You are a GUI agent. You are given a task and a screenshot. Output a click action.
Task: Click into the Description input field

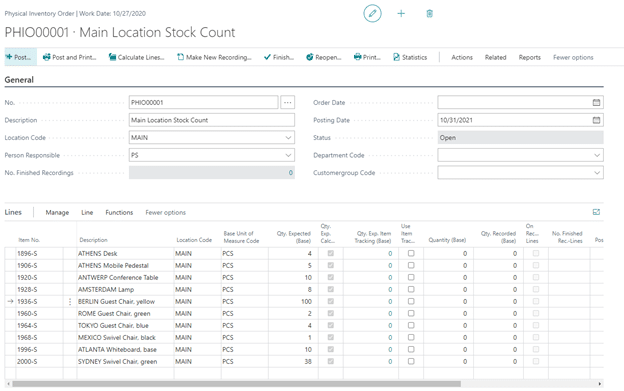click(212, 120)
